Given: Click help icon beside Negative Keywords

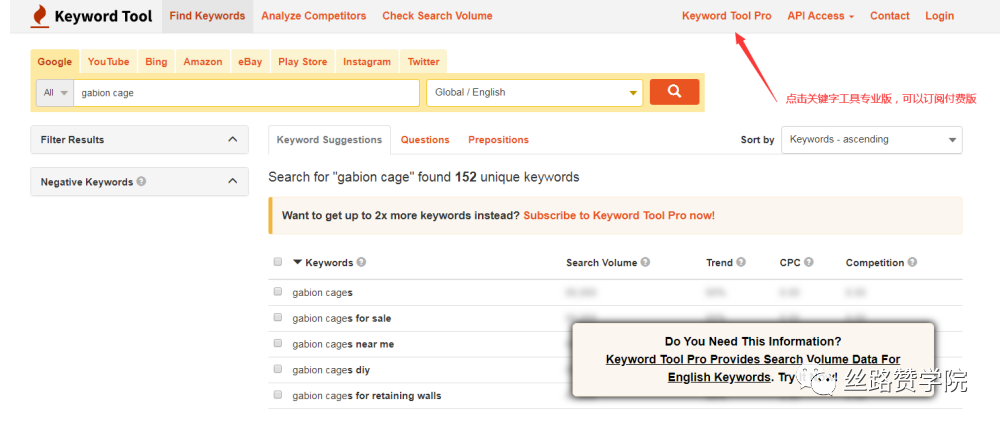Looking at the screenshot, I should click(142, 181).
